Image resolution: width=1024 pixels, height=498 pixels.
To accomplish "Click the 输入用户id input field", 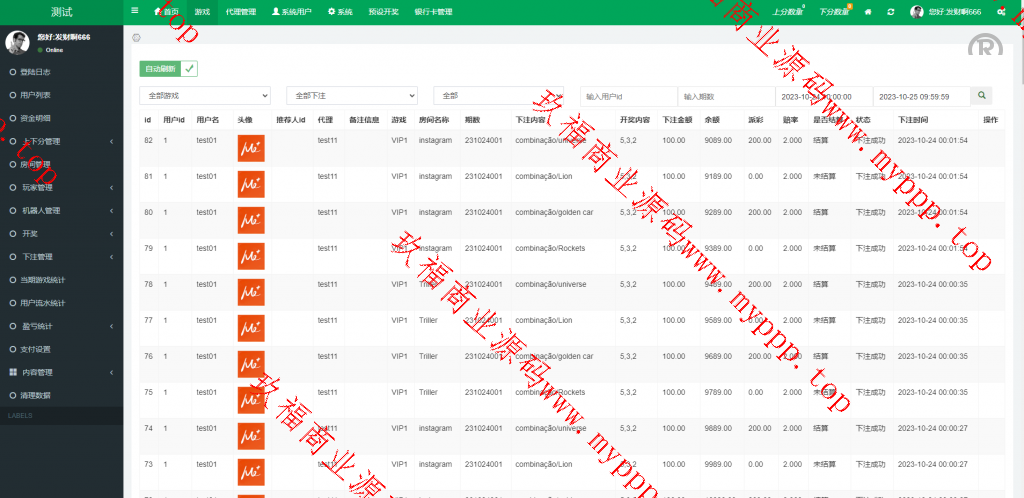I will [x=627, y=96].
